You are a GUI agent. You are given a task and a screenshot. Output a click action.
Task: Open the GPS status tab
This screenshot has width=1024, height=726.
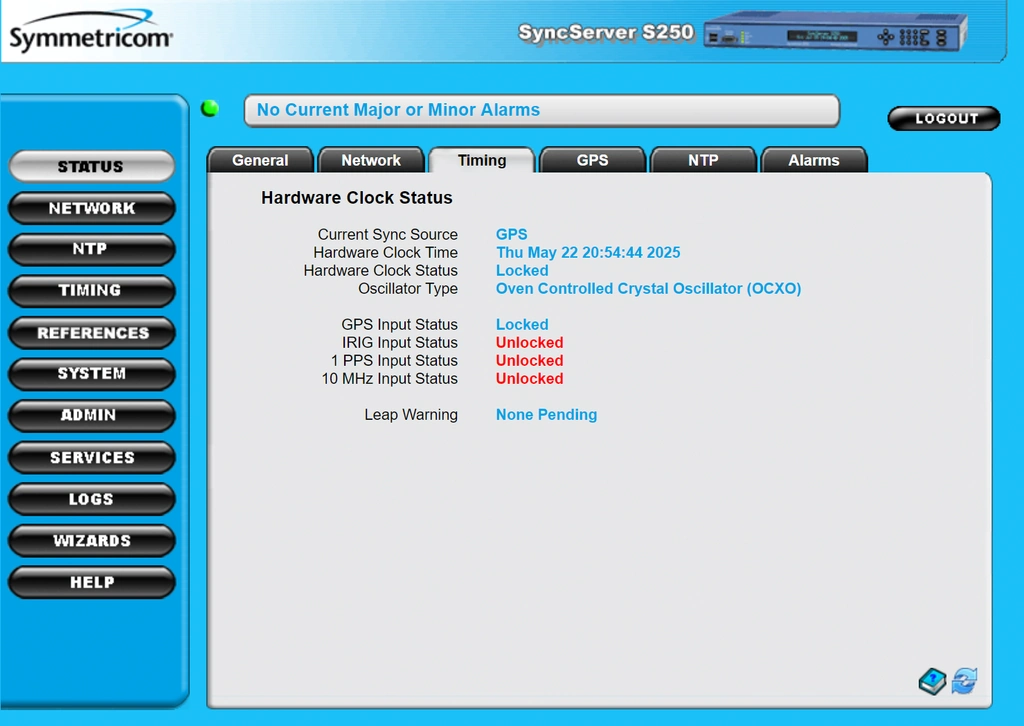pyautogui.click(x=592, y=160)
